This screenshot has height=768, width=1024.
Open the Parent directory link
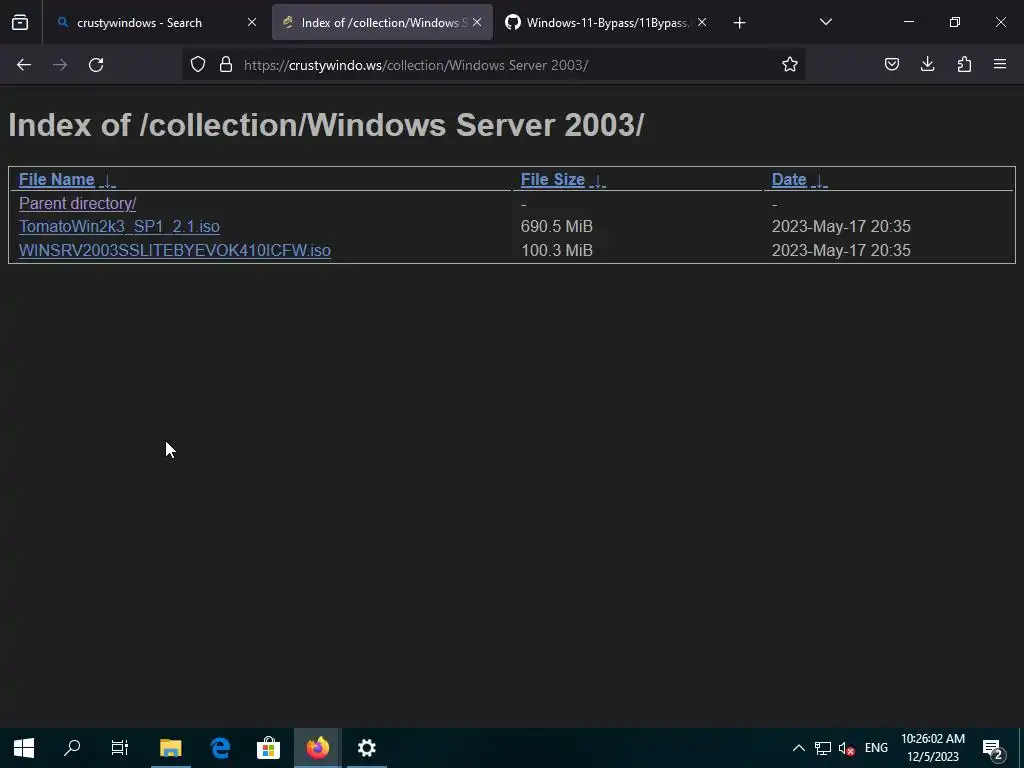pos(77,204)
